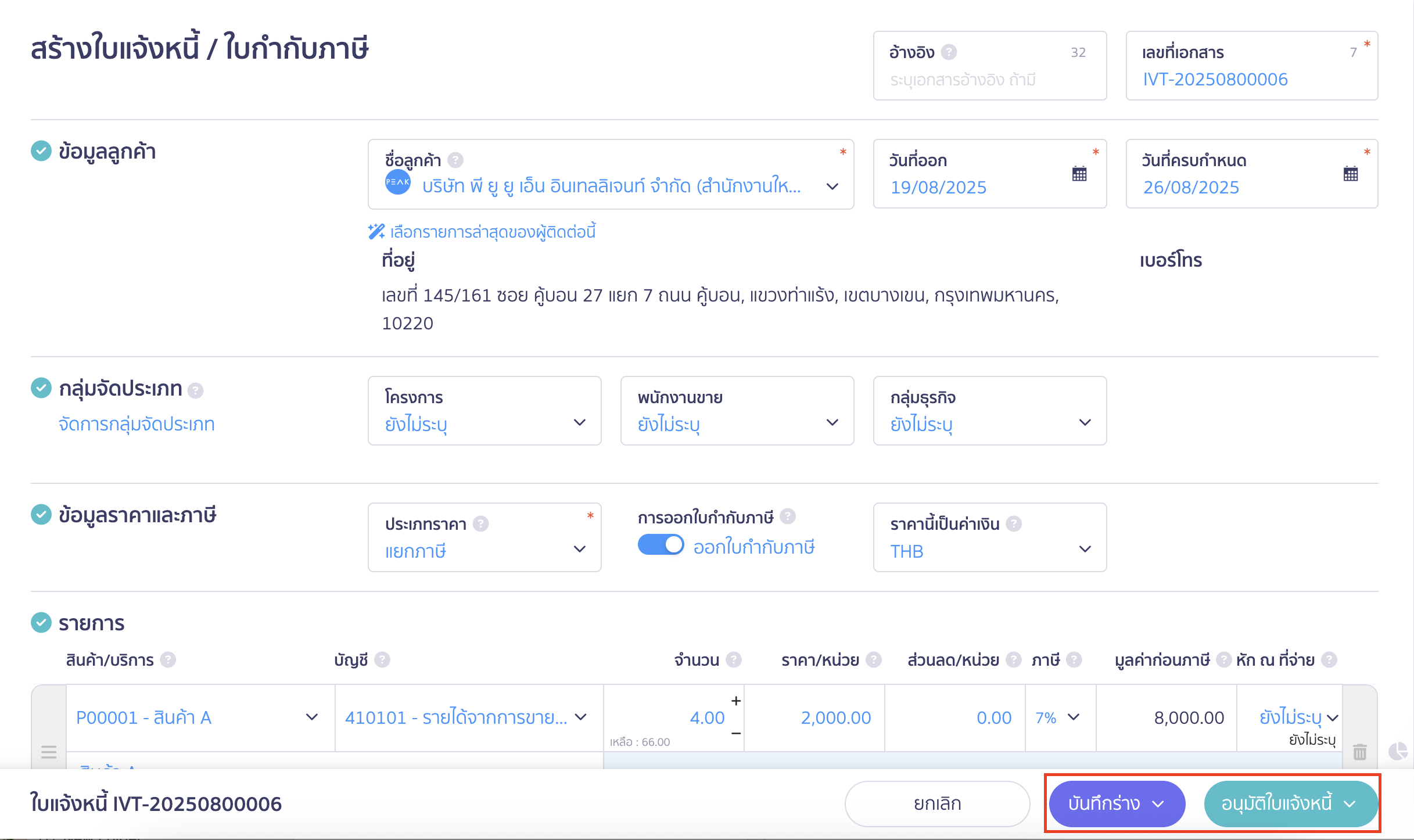Click the page title สร้างใบแจ้งหนี้ / ใบกำกับภาษี
This screenshot has height=840, width=1414.
tap(200, 48)
